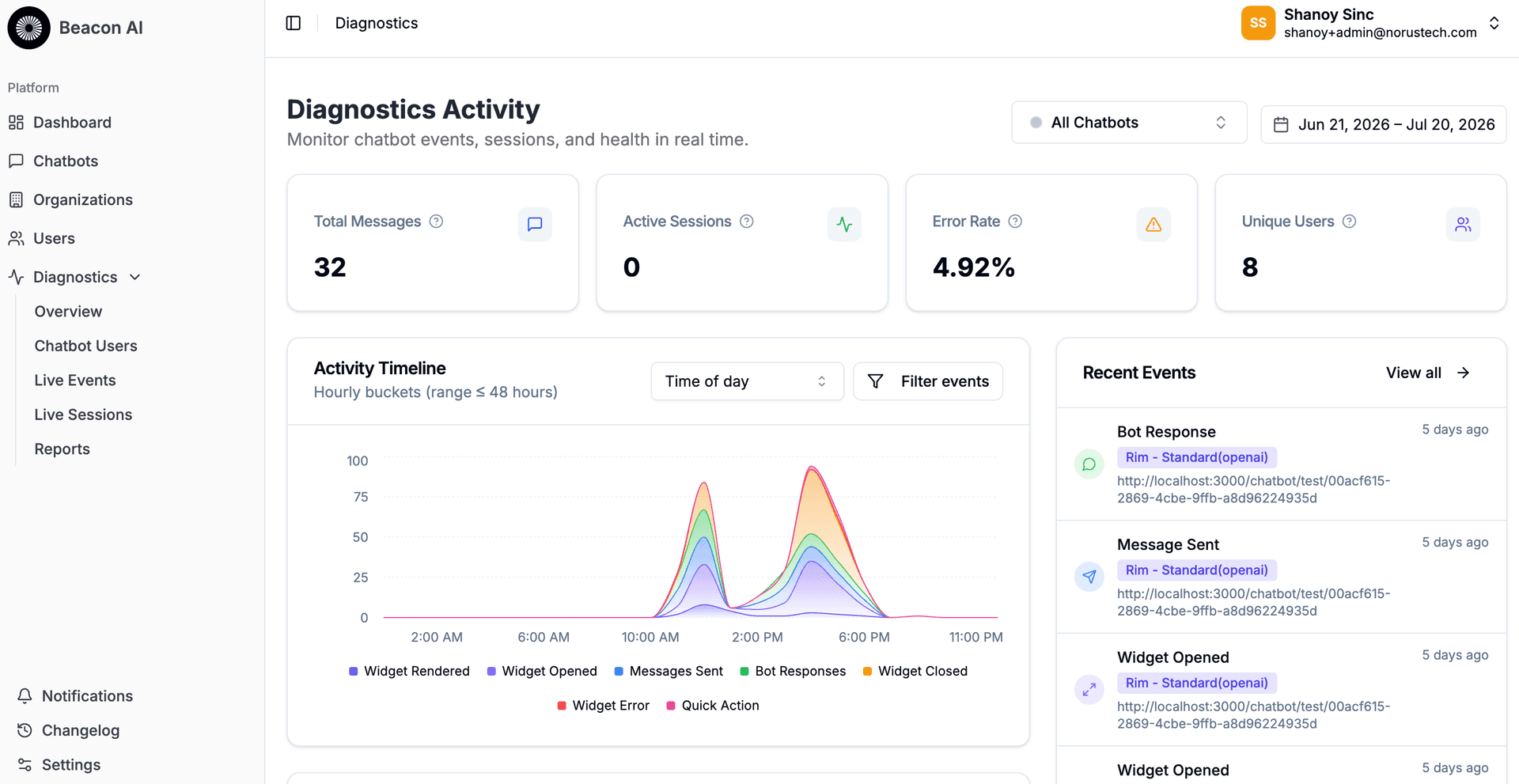Open Notifications in the sidebar
The image size is (1519, 784).
pyautogui.click(x=87, y=696)
